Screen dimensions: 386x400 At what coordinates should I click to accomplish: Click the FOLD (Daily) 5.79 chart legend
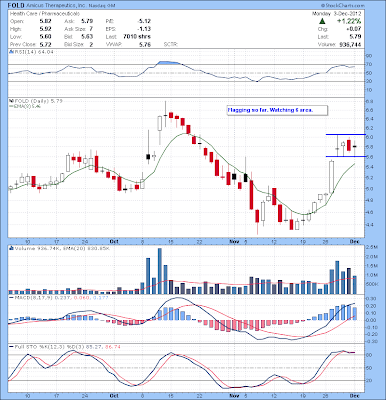point(37,101)
